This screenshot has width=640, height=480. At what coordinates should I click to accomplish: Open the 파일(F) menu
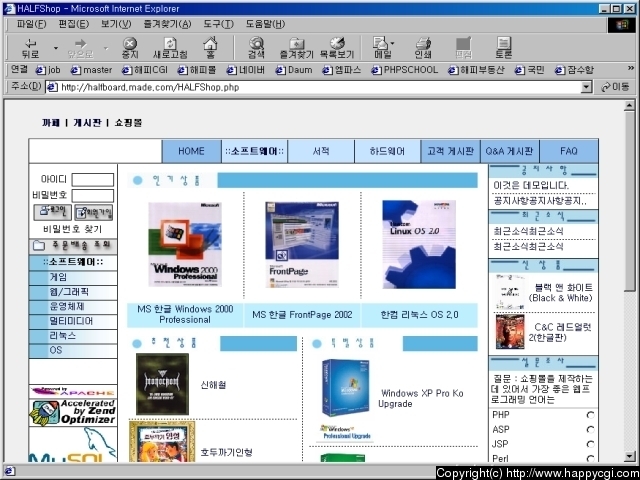(x=31, y=24)
